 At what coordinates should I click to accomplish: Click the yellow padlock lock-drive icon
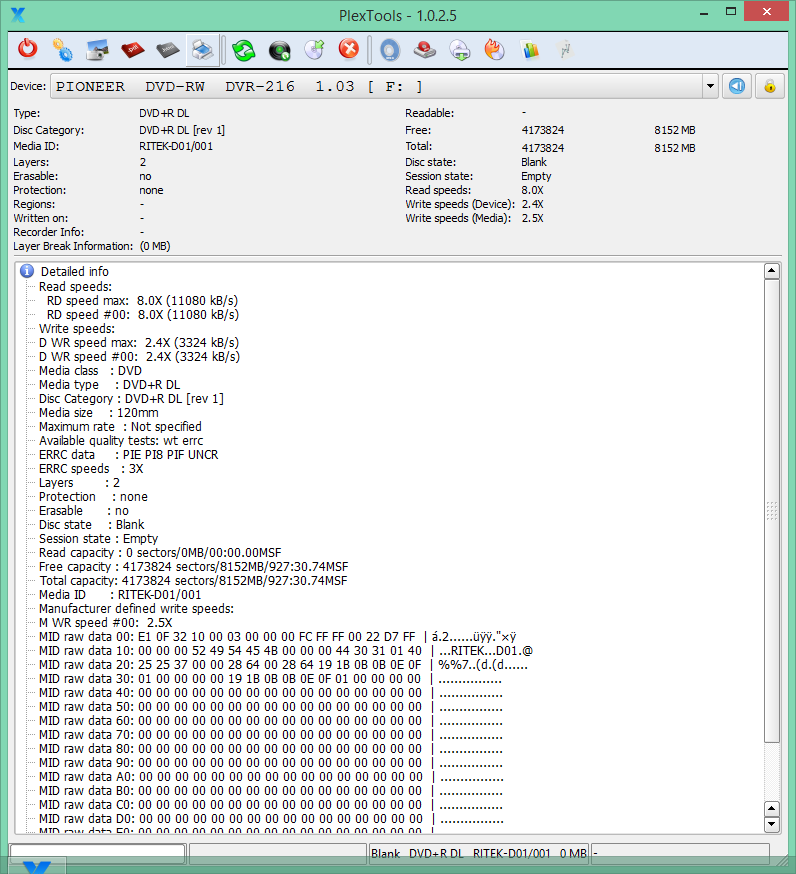770,86
